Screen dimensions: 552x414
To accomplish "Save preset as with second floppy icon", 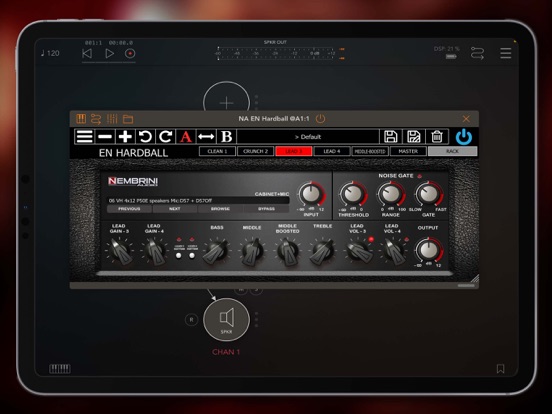I will pyautogui.click(x=414, y=137).
